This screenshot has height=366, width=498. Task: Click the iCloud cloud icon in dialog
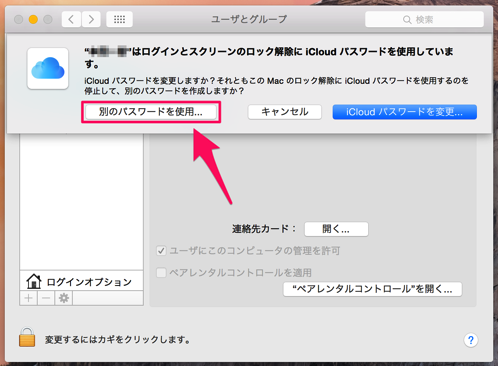(x=48, y=68)
